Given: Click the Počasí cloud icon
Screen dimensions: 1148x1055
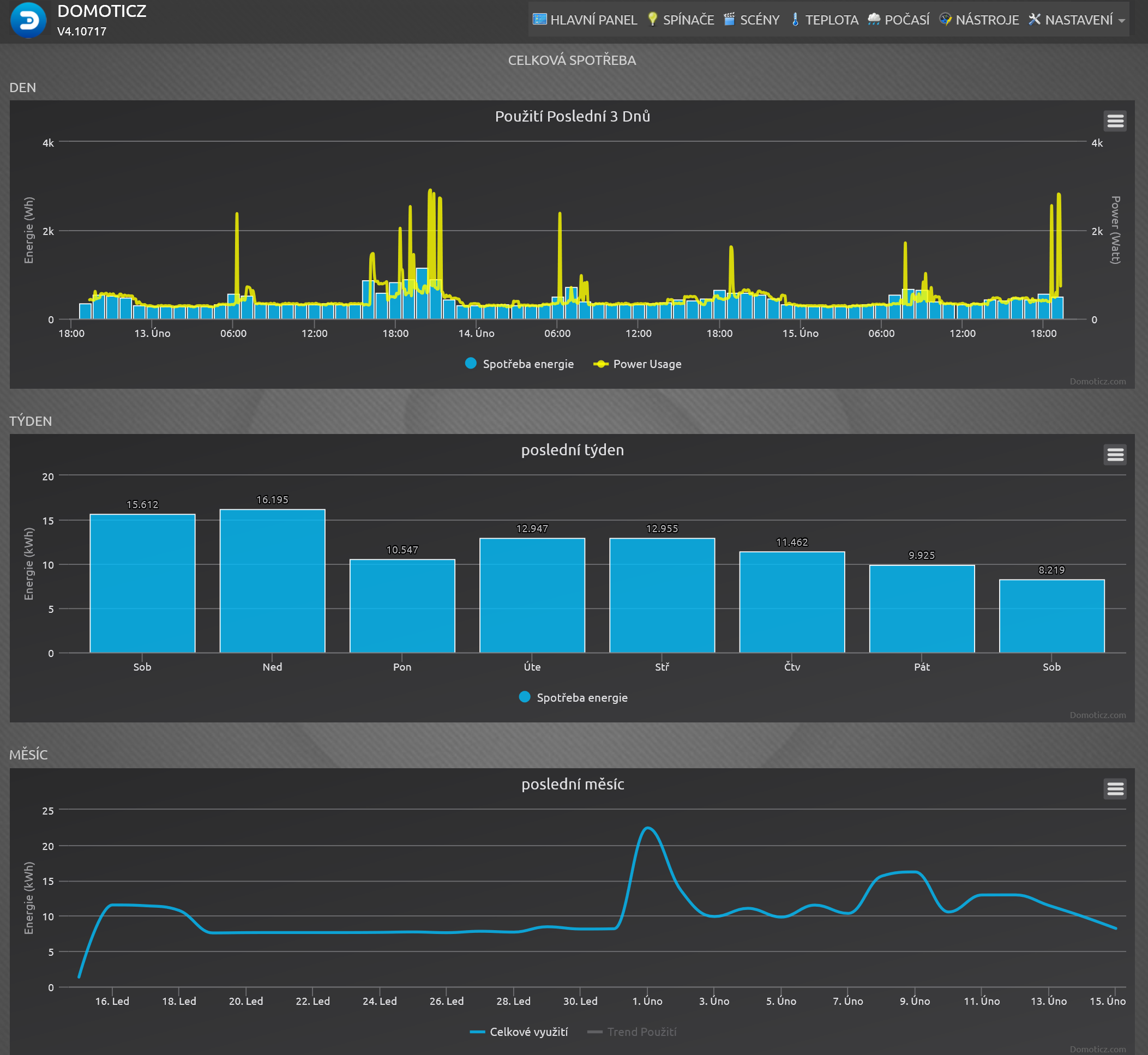Looking at the screenshot, I should click(874, 20).
